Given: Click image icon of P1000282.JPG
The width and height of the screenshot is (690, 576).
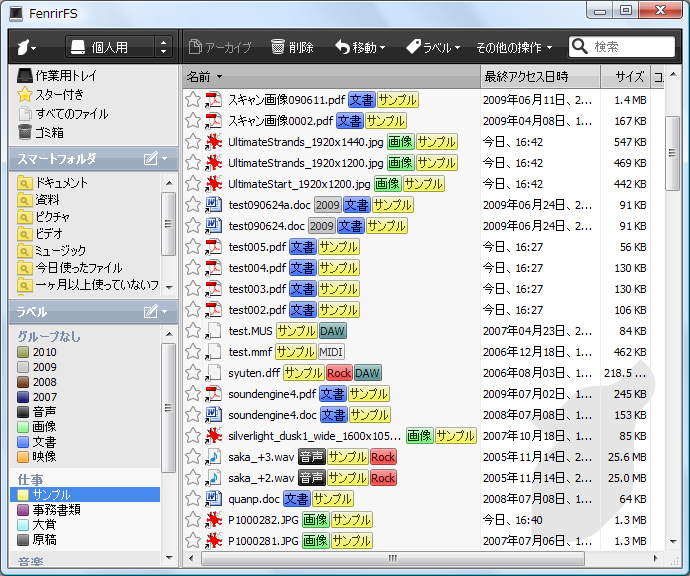Looking at the screenshot, I should tap(213, 520).
